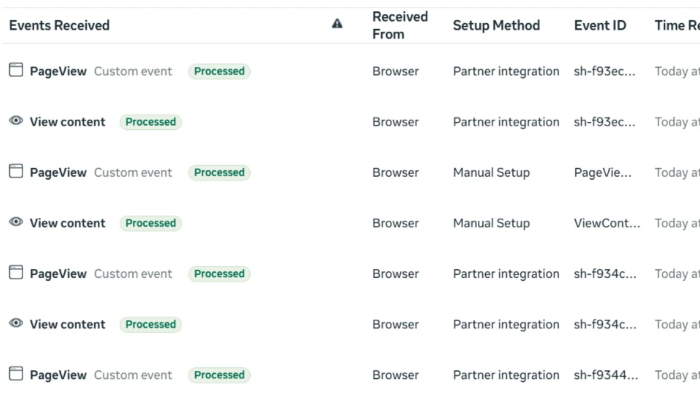The image size is (700, 394).
Task: Select PageView event name in row sh-f93ec...
Action: click(58, 71)
